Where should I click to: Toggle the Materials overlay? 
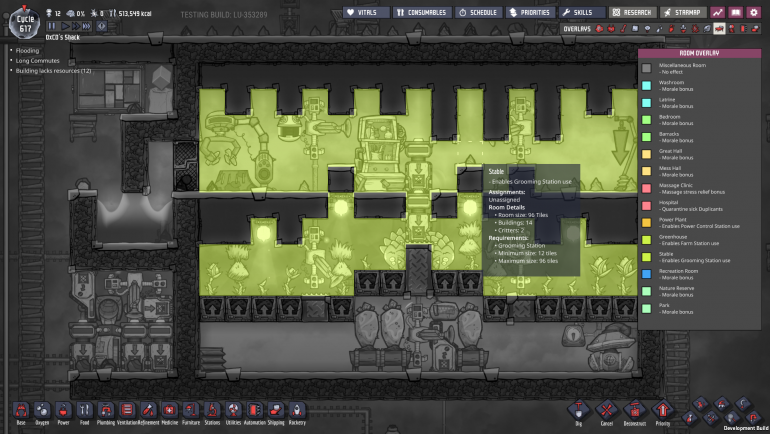click(x=635, y=29)
